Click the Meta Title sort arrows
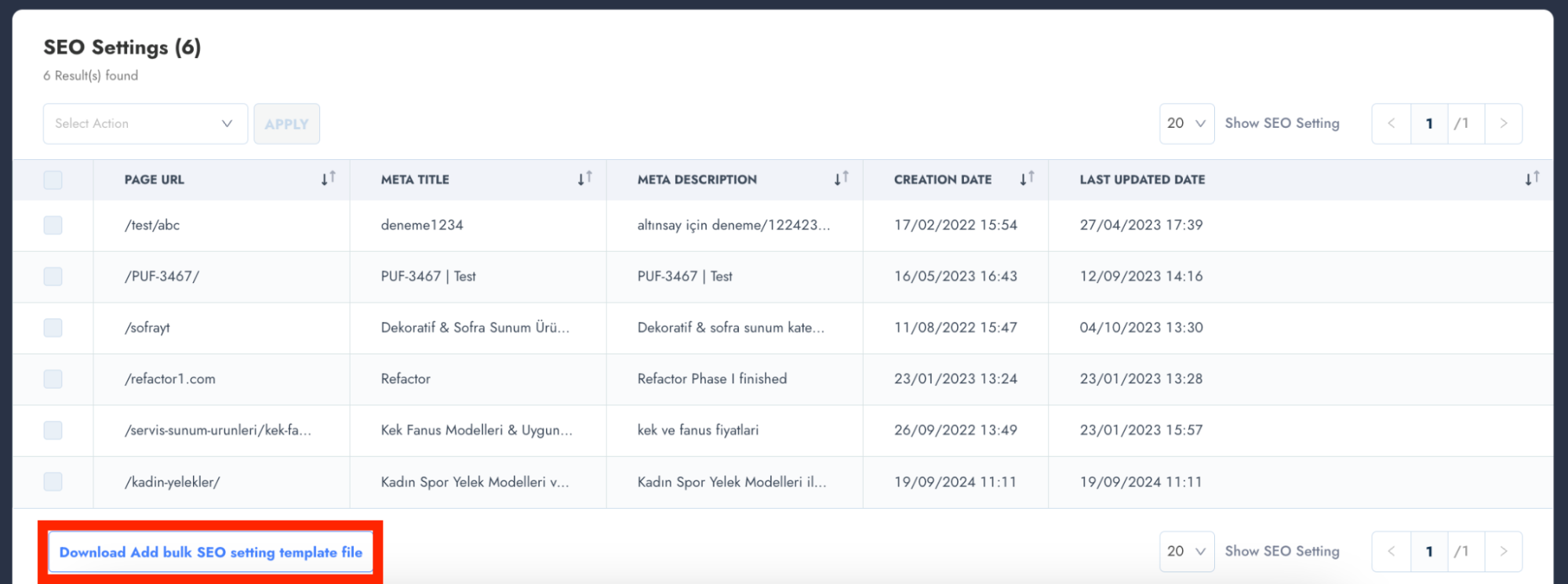Image resolution: width=1568 pixels, height=584 pixels. 584,179
